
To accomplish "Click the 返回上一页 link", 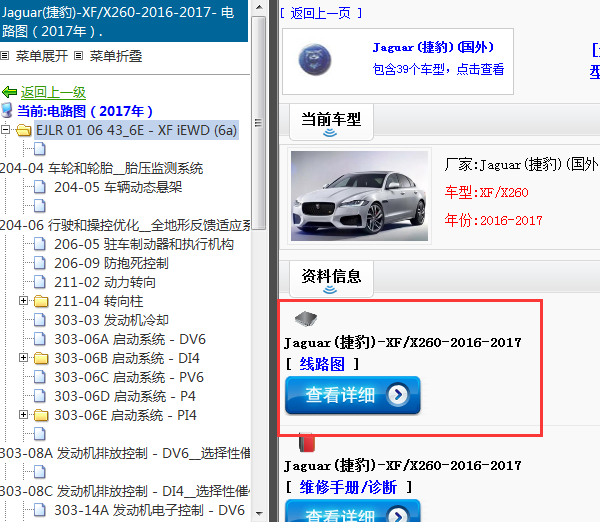I will click(x=321, y=13).
